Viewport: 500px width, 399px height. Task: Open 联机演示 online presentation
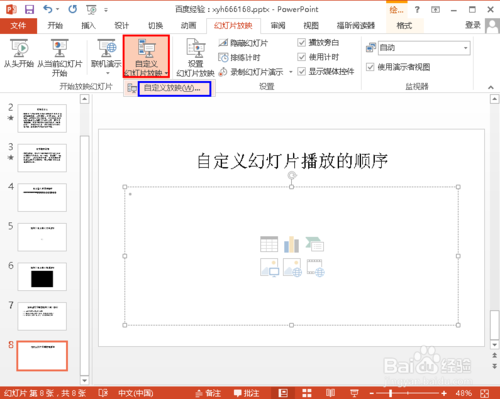click(106, 57)
